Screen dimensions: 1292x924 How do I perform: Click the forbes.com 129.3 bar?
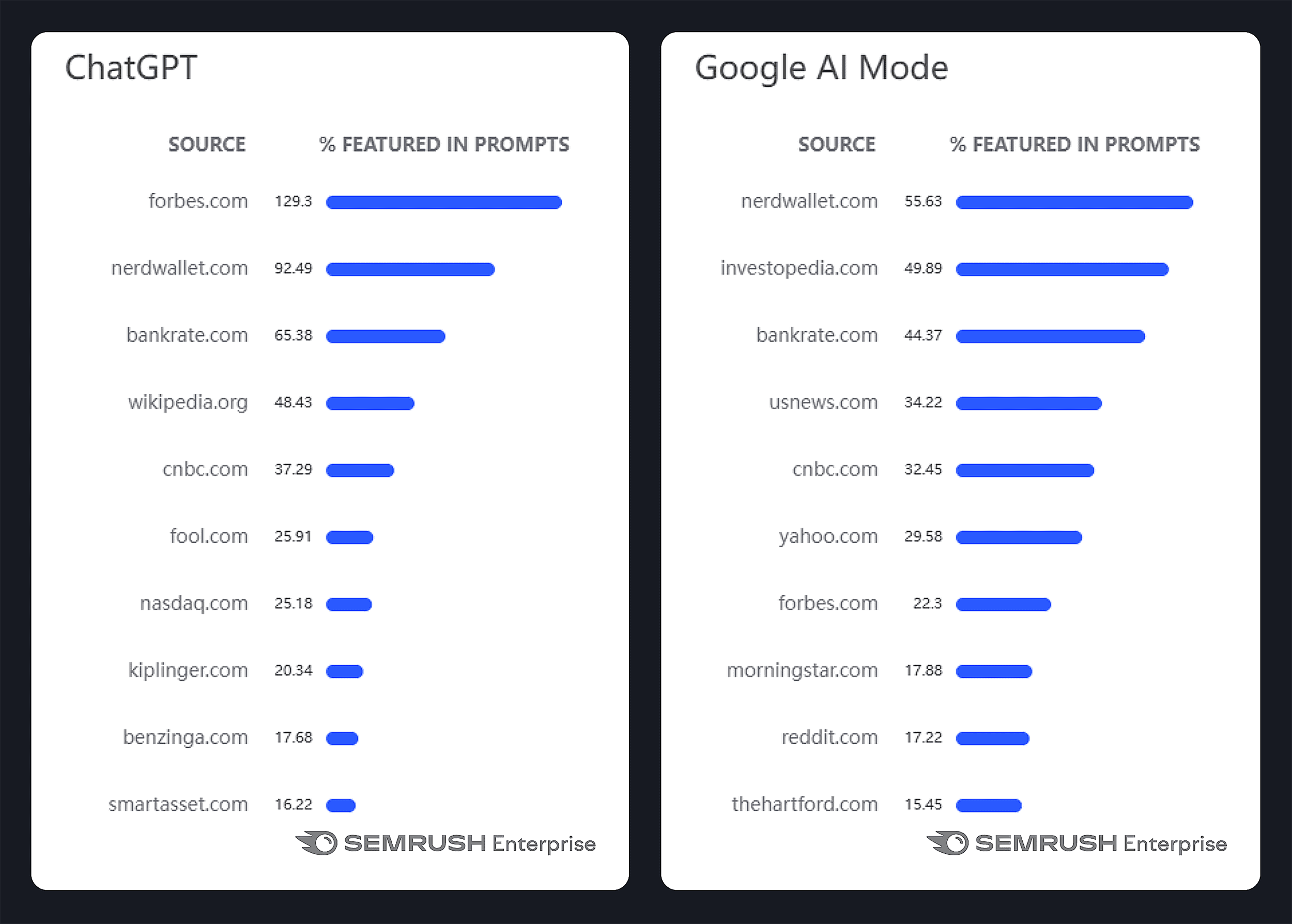coord(444,203)
